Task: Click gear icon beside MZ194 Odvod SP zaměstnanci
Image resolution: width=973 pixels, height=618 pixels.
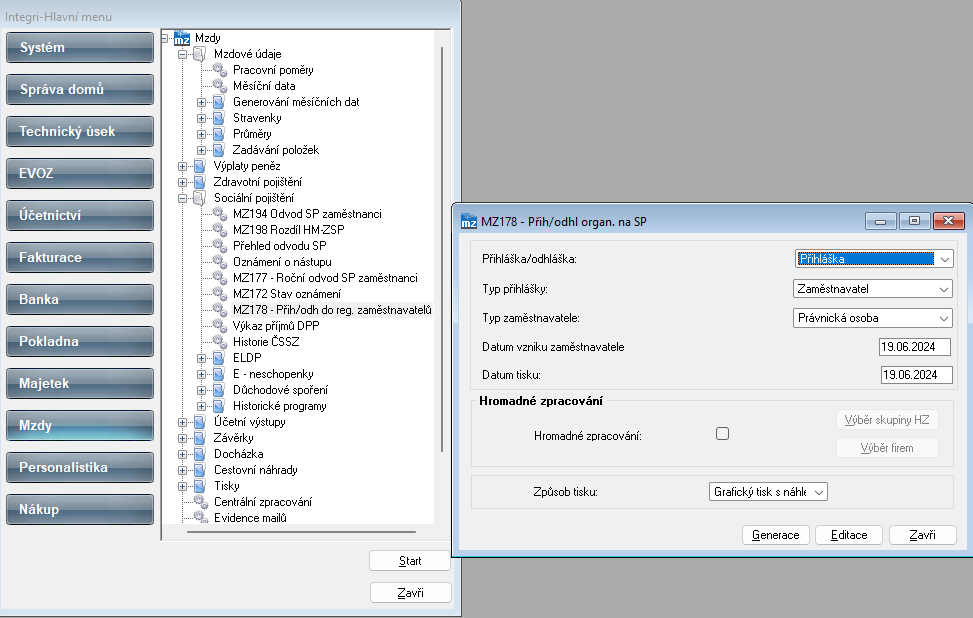Action: click(x=220, y=214)
